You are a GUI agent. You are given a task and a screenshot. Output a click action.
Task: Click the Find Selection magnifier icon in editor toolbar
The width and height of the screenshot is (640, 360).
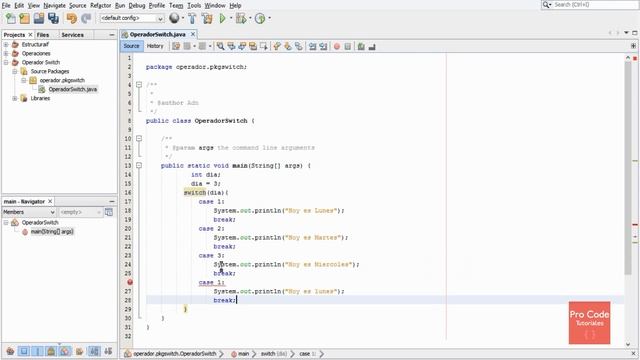pyautogui.click(x=220, y=46)
